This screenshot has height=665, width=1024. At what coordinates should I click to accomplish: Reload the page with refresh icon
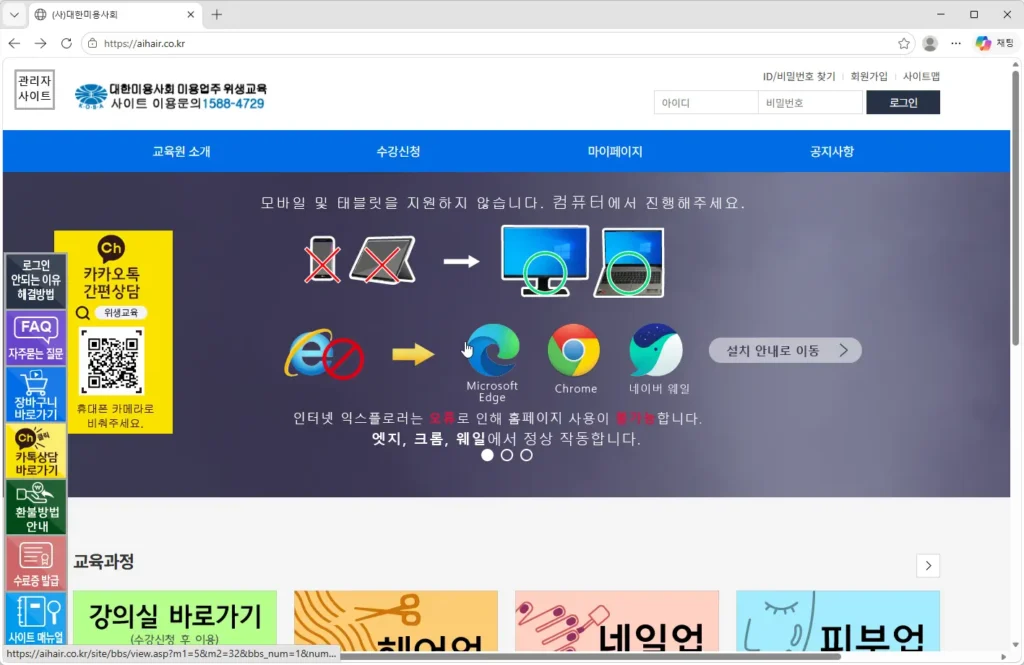coord(67,43)
